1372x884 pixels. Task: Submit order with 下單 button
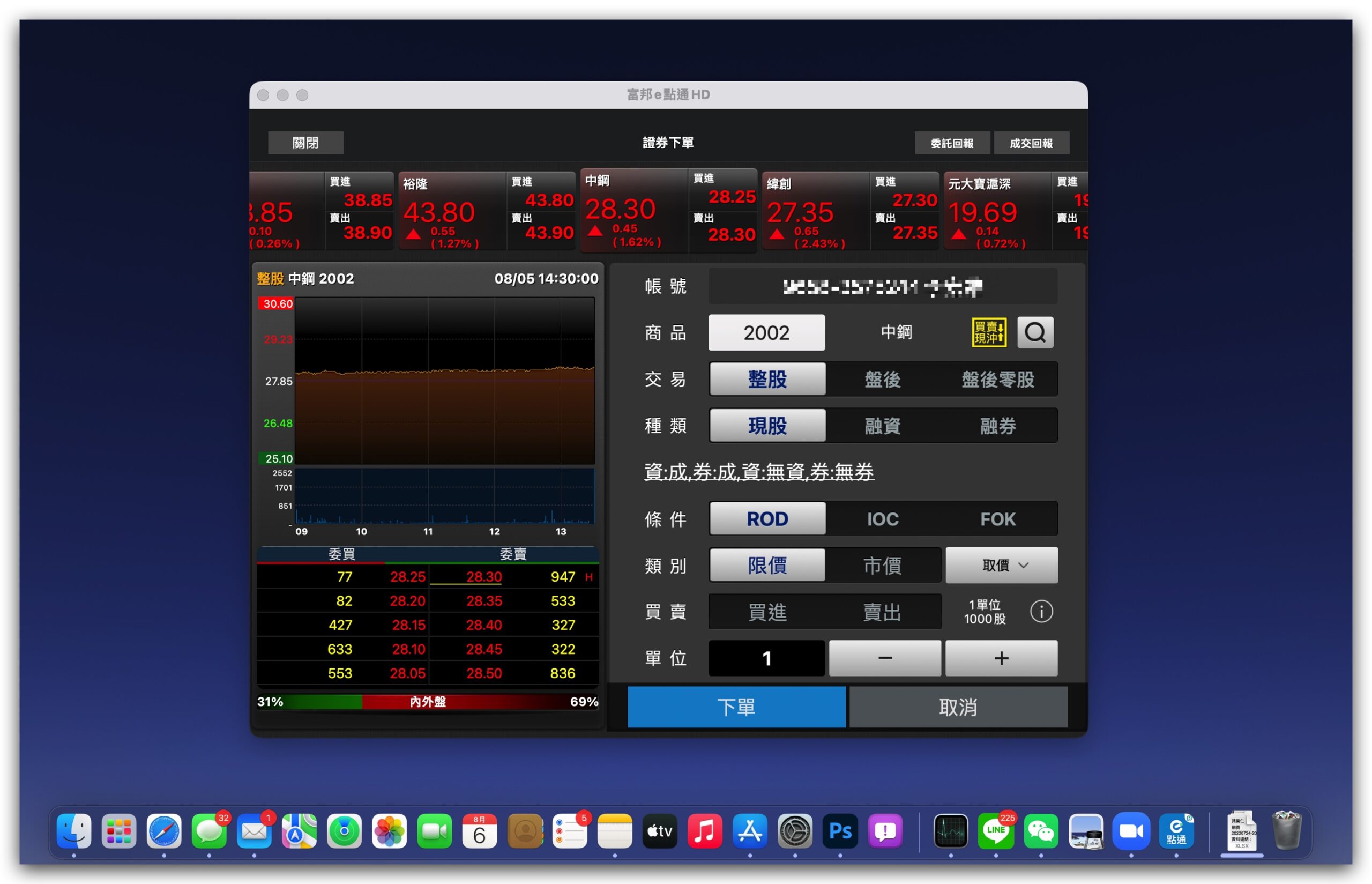click(736, 707)
